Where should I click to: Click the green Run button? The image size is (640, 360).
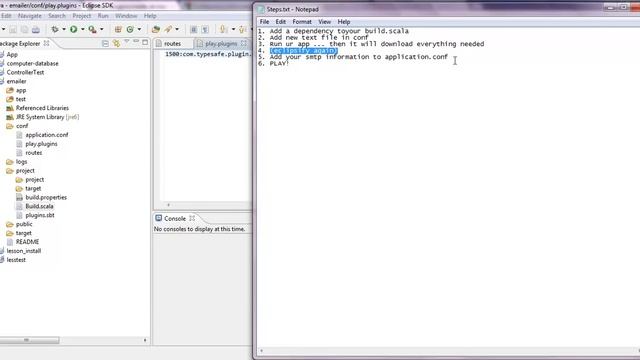[73, 29]
